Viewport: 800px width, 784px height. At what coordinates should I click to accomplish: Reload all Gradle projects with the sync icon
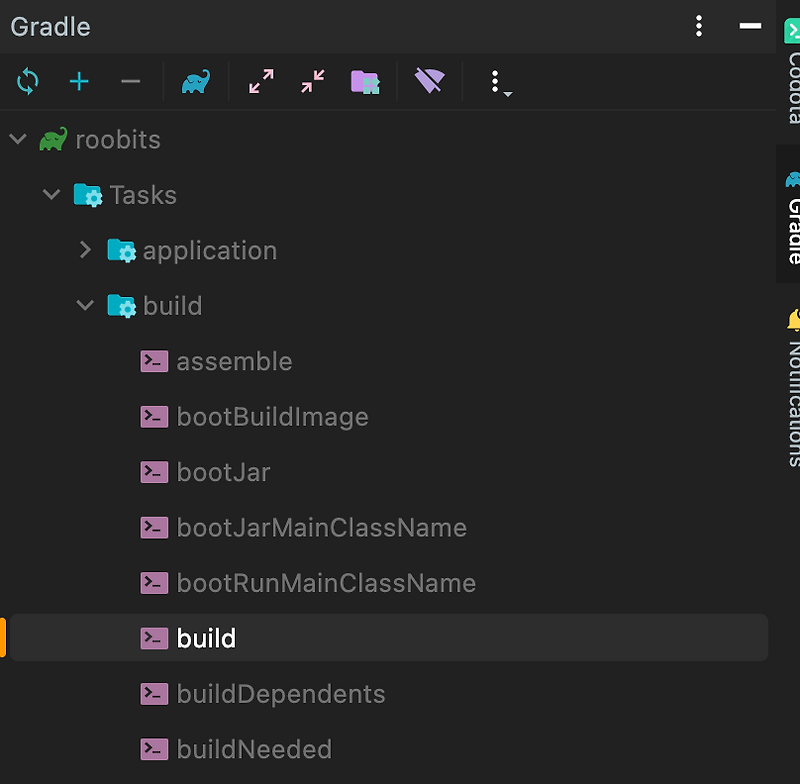[x=27, y=81]
